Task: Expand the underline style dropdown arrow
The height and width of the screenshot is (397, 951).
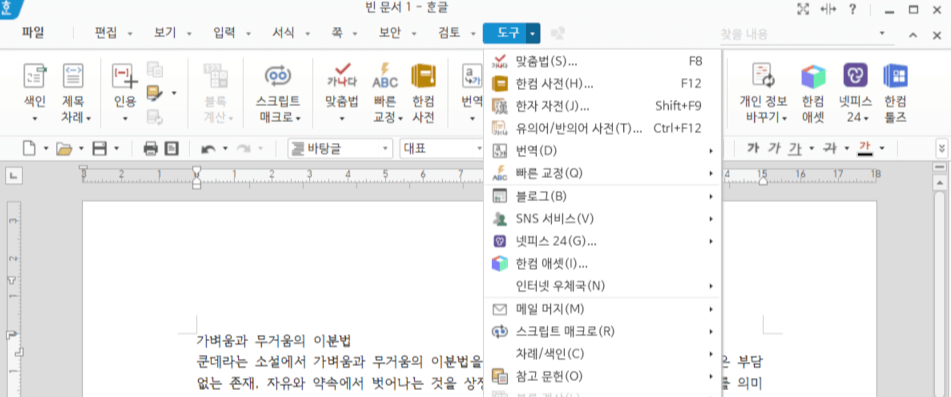Action: click(x=812, y=148)
